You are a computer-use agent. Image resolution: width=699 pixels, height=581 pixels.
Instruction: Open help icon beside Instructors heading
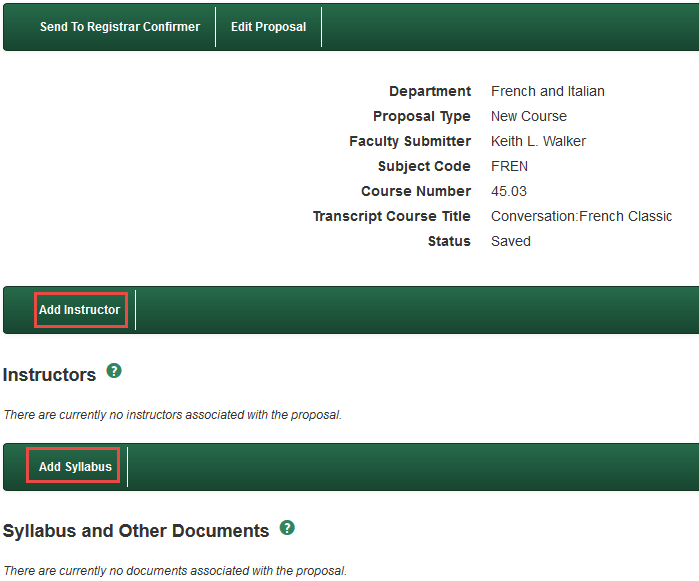coord(114,371)
